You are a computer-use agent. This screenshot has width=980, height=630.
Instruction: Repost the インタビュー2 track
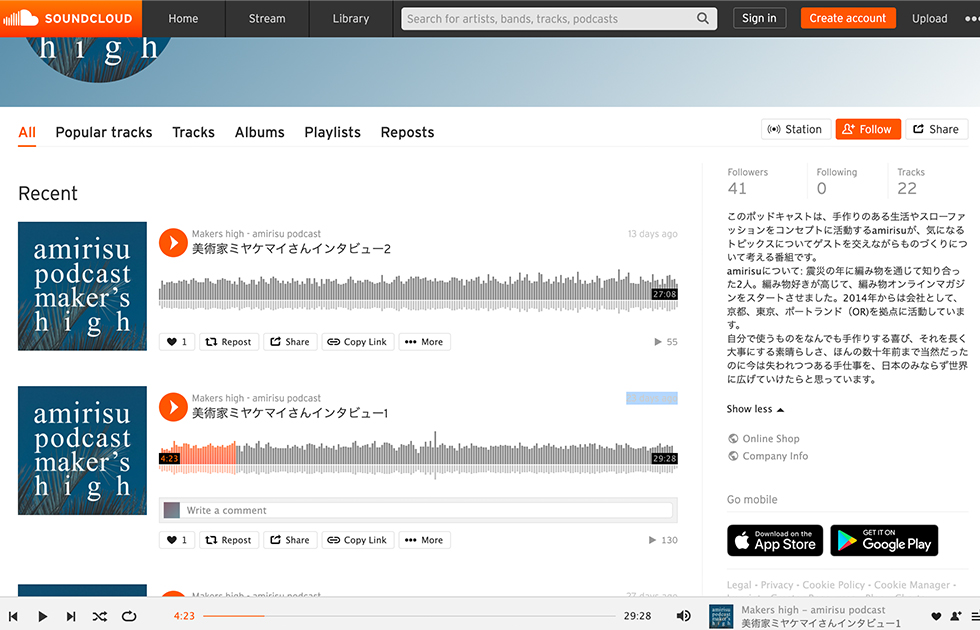click(x=229, y=342)
